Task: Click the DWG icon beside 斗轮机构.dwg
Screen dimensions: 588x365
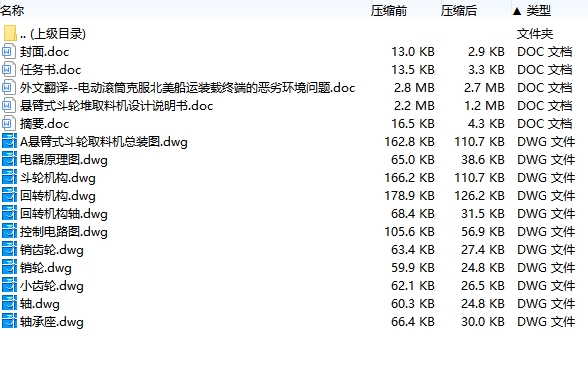Action: 9,177
